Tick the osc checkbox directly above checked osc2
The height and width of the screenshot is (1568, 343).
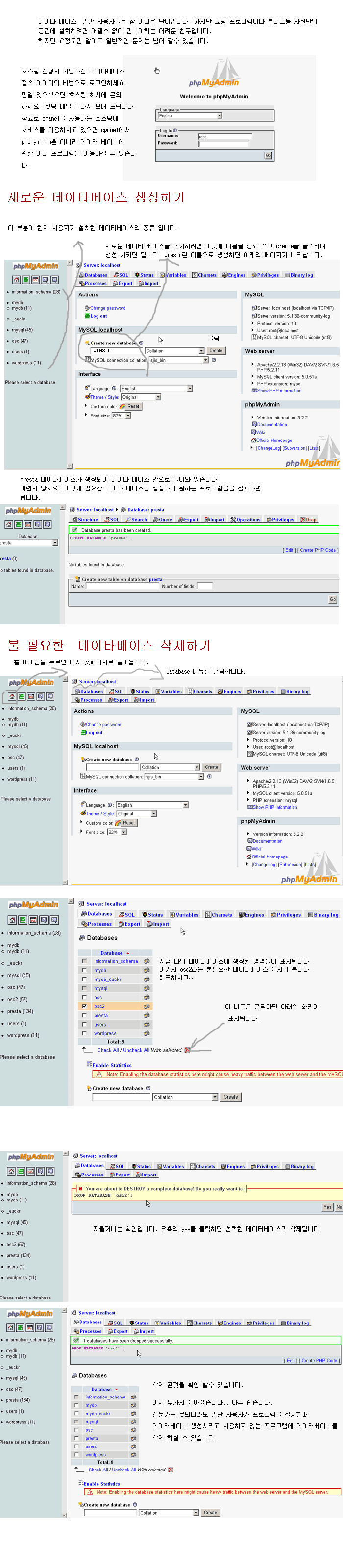pyautogui.click(x=84, y=997)
